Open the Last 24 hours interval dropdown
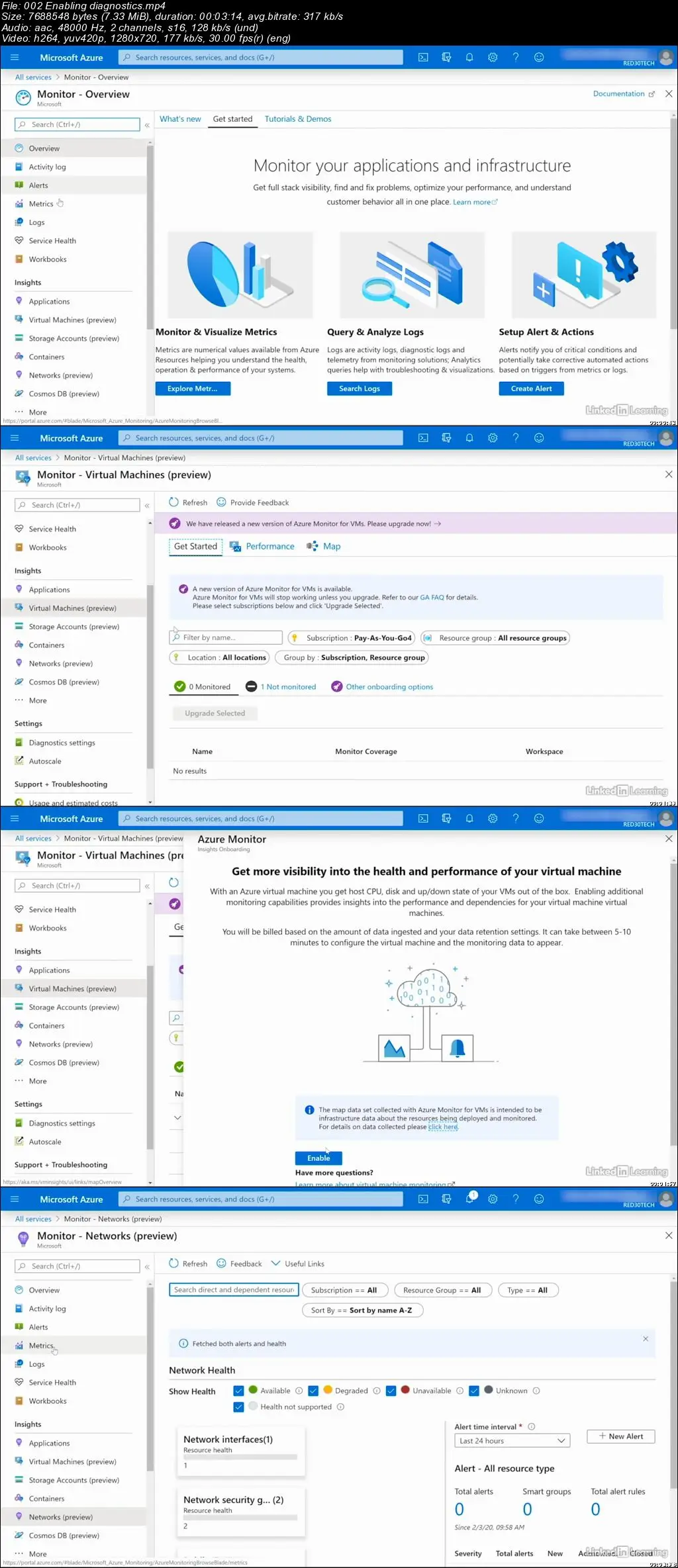678x1568 pixels. [x=512, y=1441]
